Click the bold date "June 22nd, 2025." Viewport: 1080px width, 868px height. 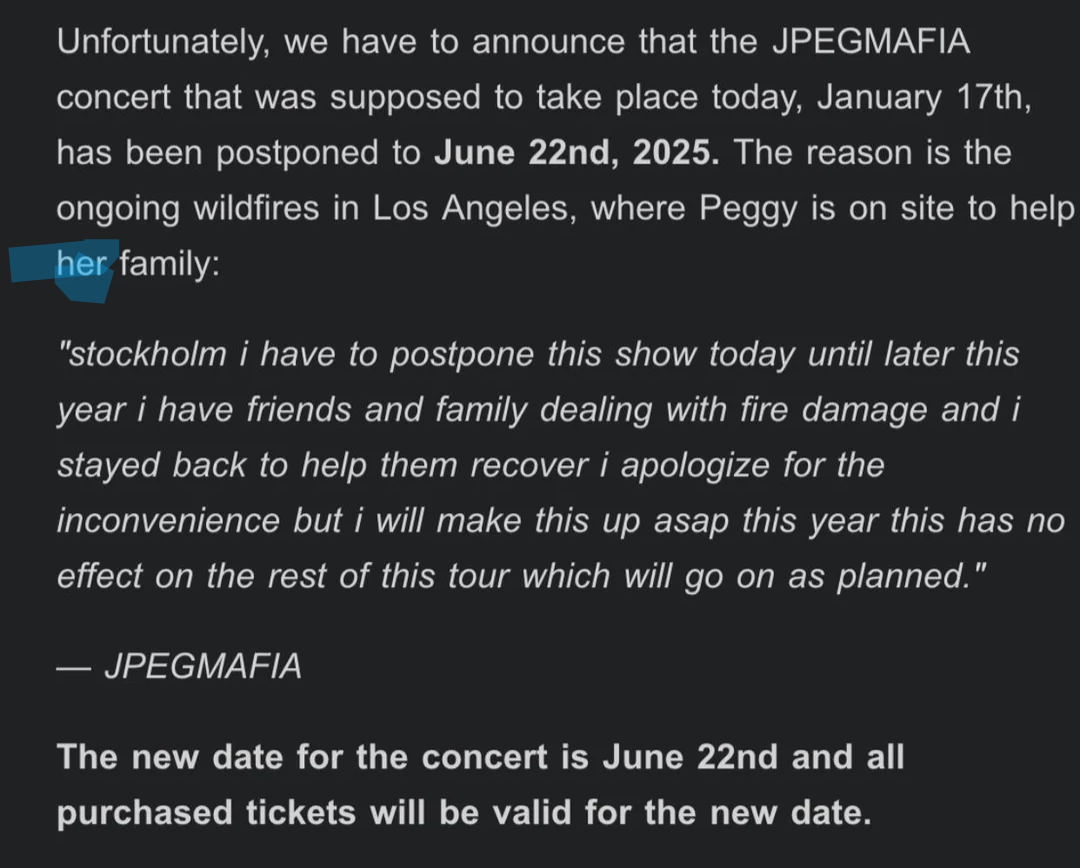tap(577, 152)
